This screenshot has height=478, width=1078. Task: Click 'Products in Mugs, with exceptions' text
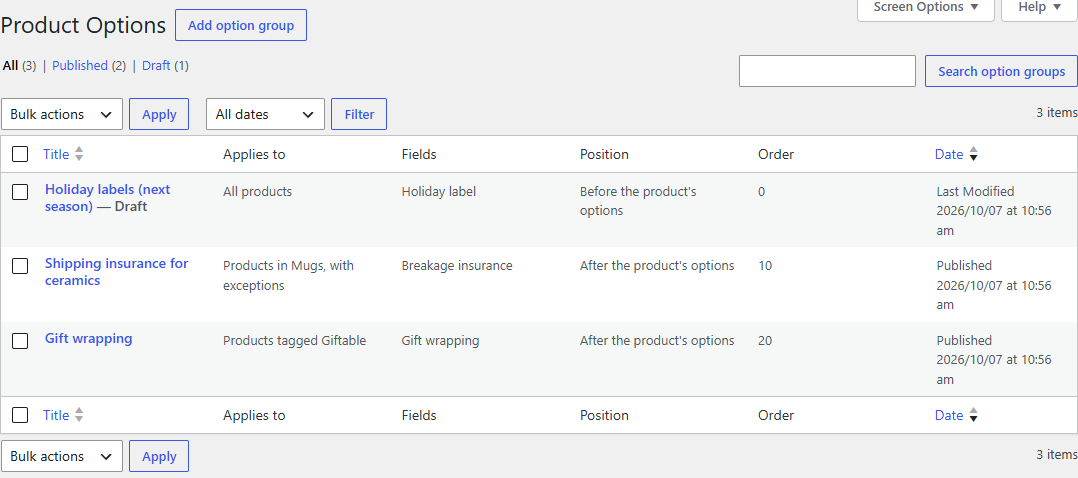(288, 275)
